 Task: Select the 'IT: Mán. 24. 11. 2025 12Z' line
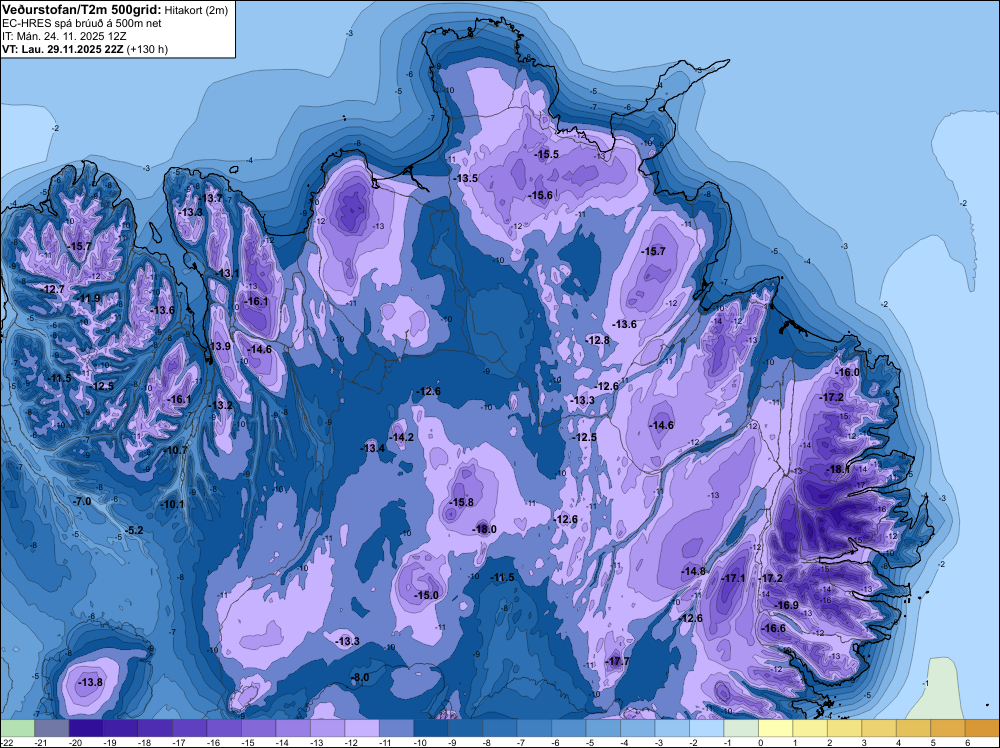[64, 36]
